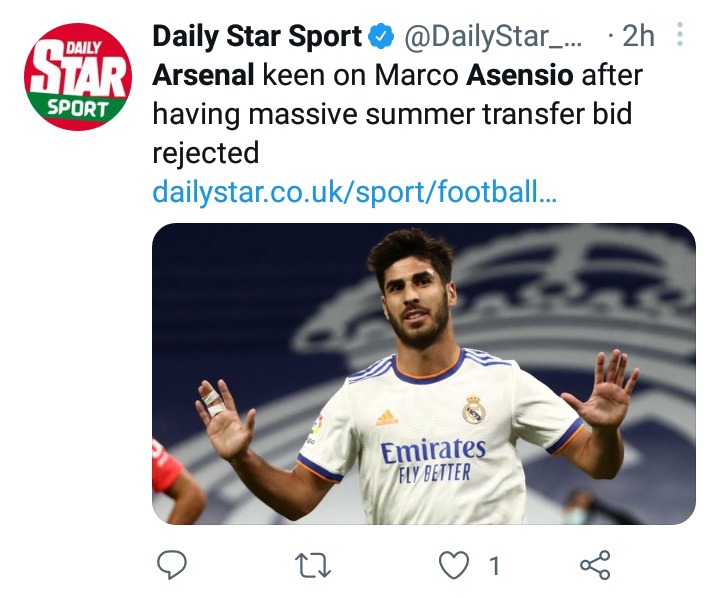The image size is (720, 598).
Task: Click the tweet text 'rejected'
Action: click(x=206, y=153)
